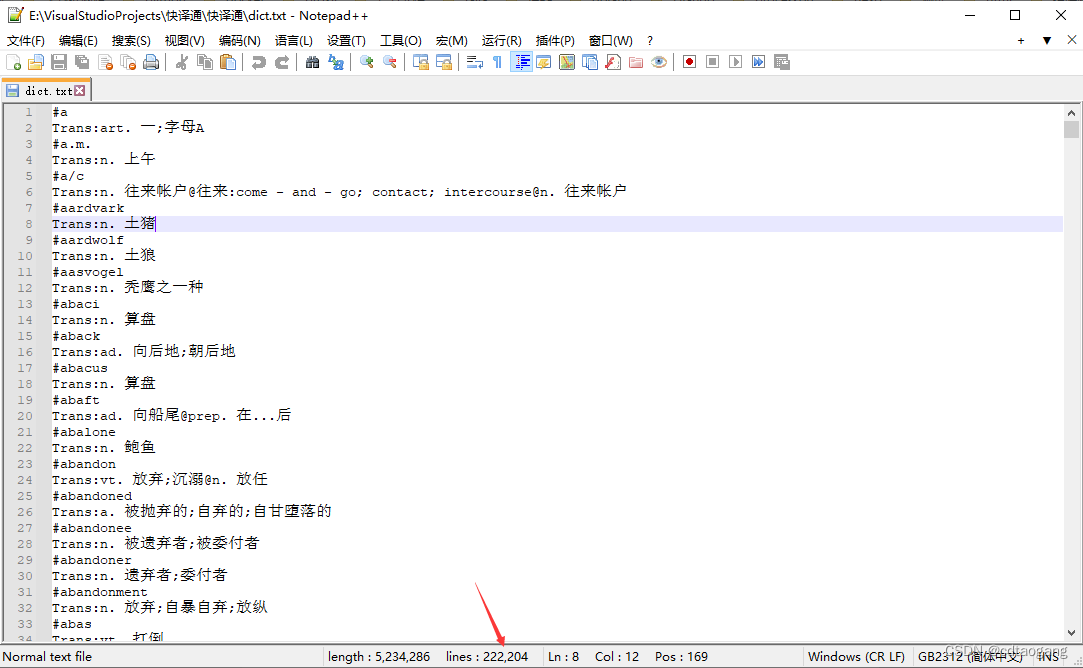Open the 编辑(E) menu
This screenshot has height=668, width=1083.
coord(78,41)
